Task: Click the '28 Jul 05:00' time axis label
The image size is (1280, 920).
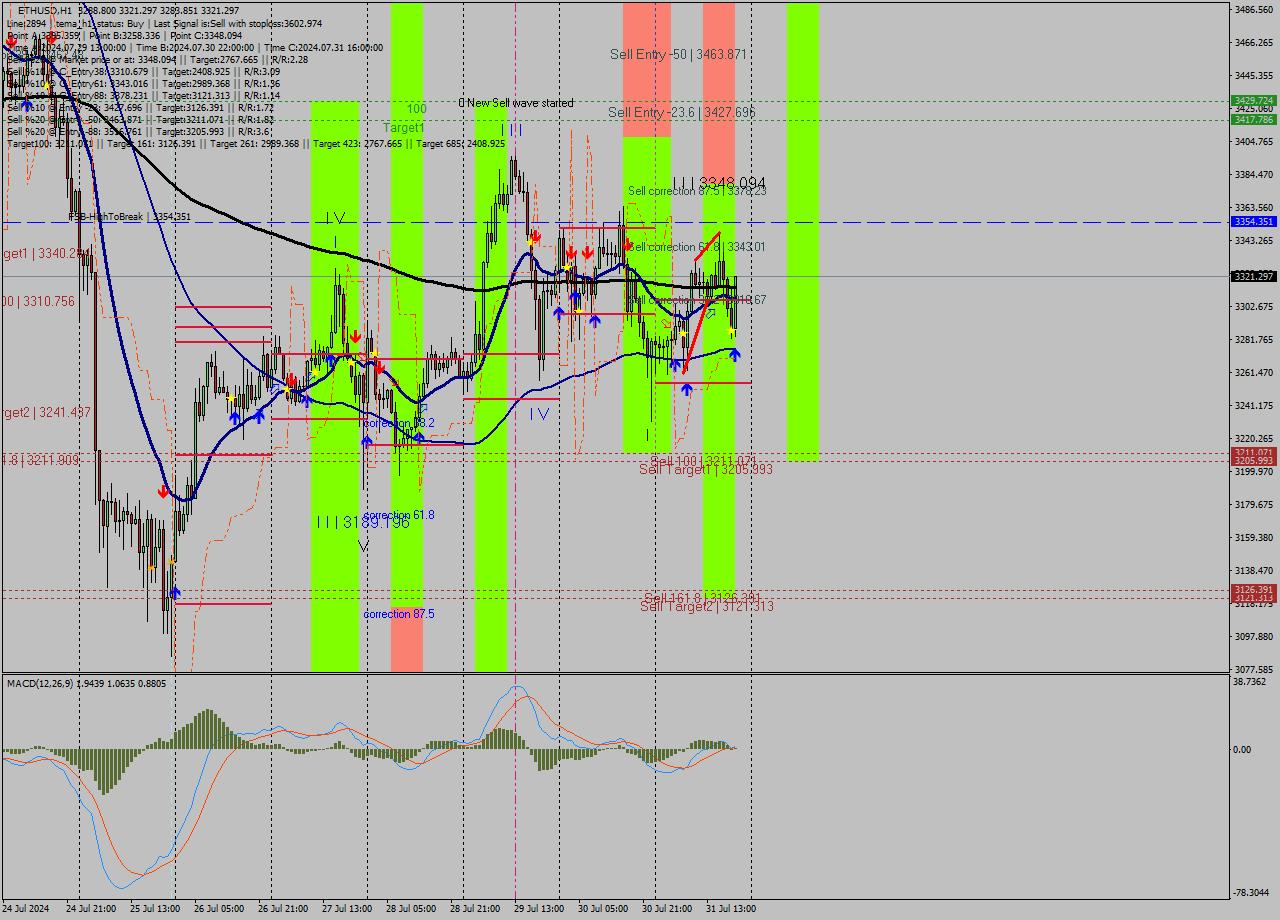Action: [411, 909]
